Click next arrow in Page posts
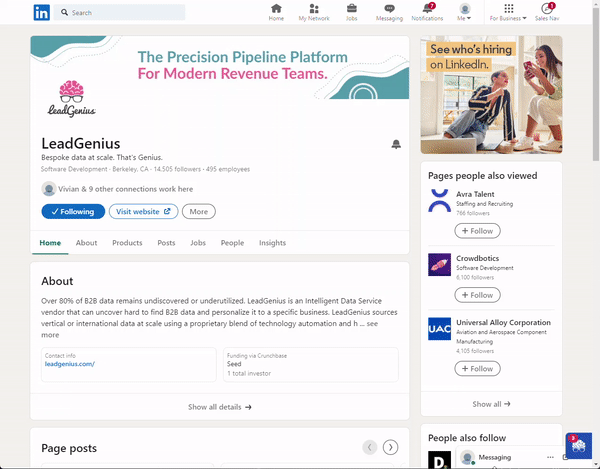The width and height of the screenshot is (600, 469). [390, 447]
